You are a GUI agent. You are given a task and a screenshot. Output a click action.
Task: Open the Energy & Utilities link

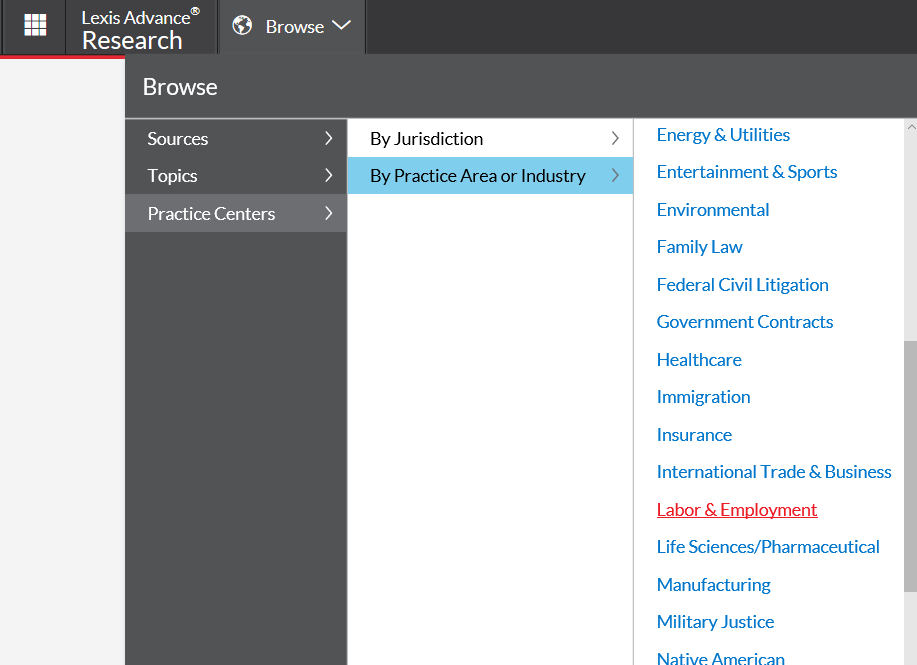pos(723,135)
